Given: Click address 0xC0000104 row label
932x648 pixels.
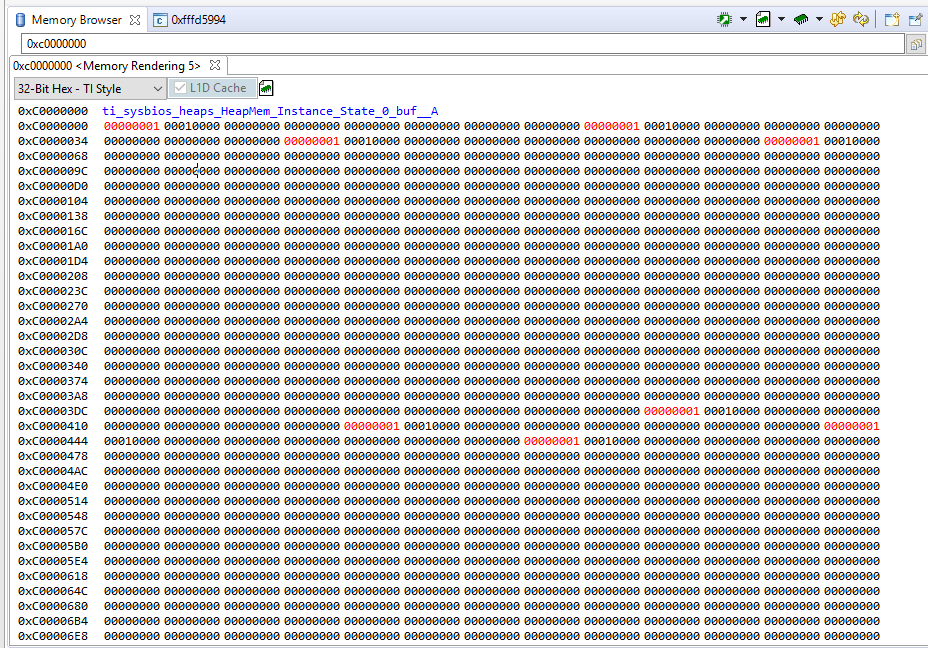Looking at the screenshot, I should point(53,202).
